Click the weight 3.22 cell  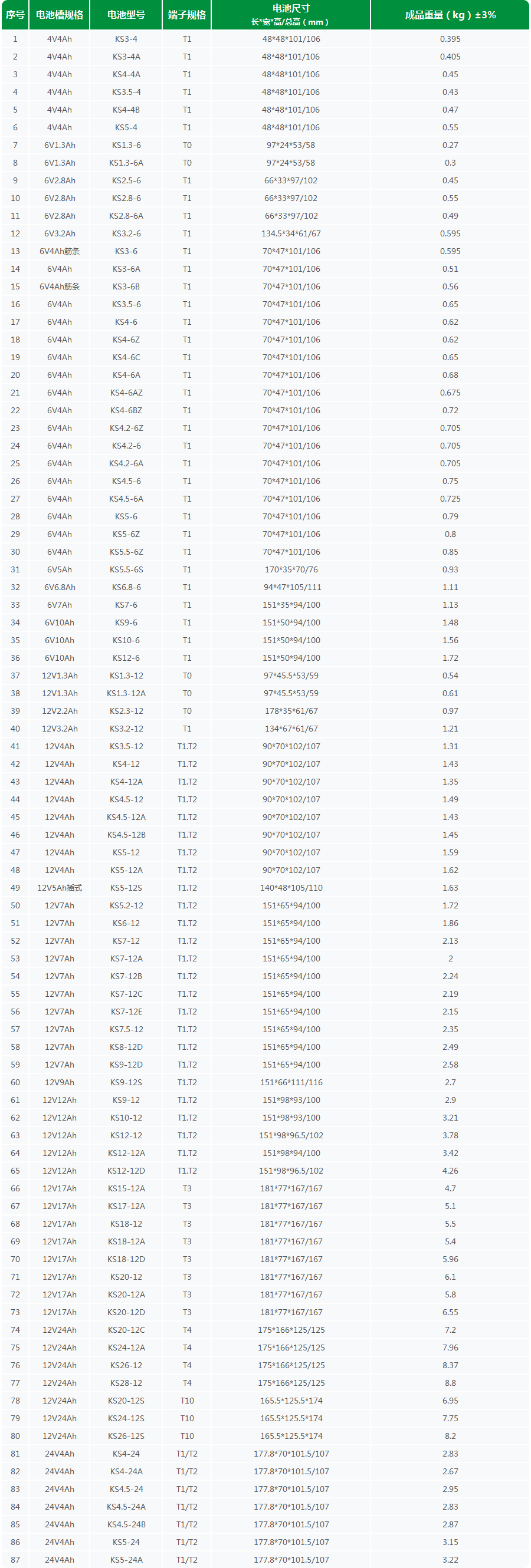pyautogui.click(x=450, y=1560)
